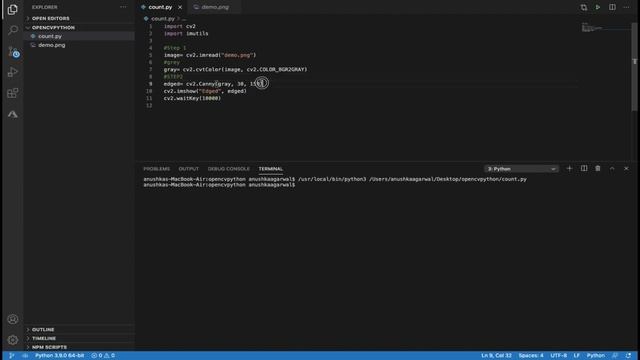Click open changes icon in editor toolbar
The height and width of the screenshot is (360, 640).
584,7
